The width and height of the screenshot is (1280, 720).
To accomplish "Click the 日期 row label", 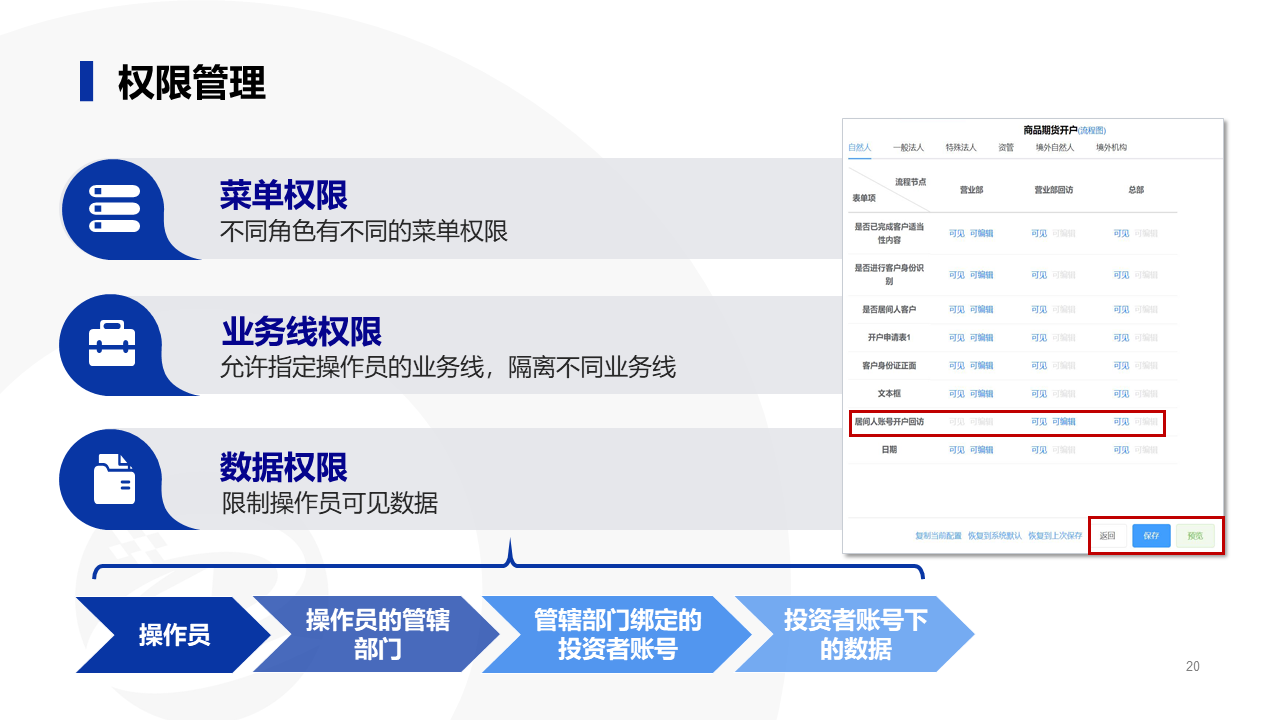I will pos(889,450).
